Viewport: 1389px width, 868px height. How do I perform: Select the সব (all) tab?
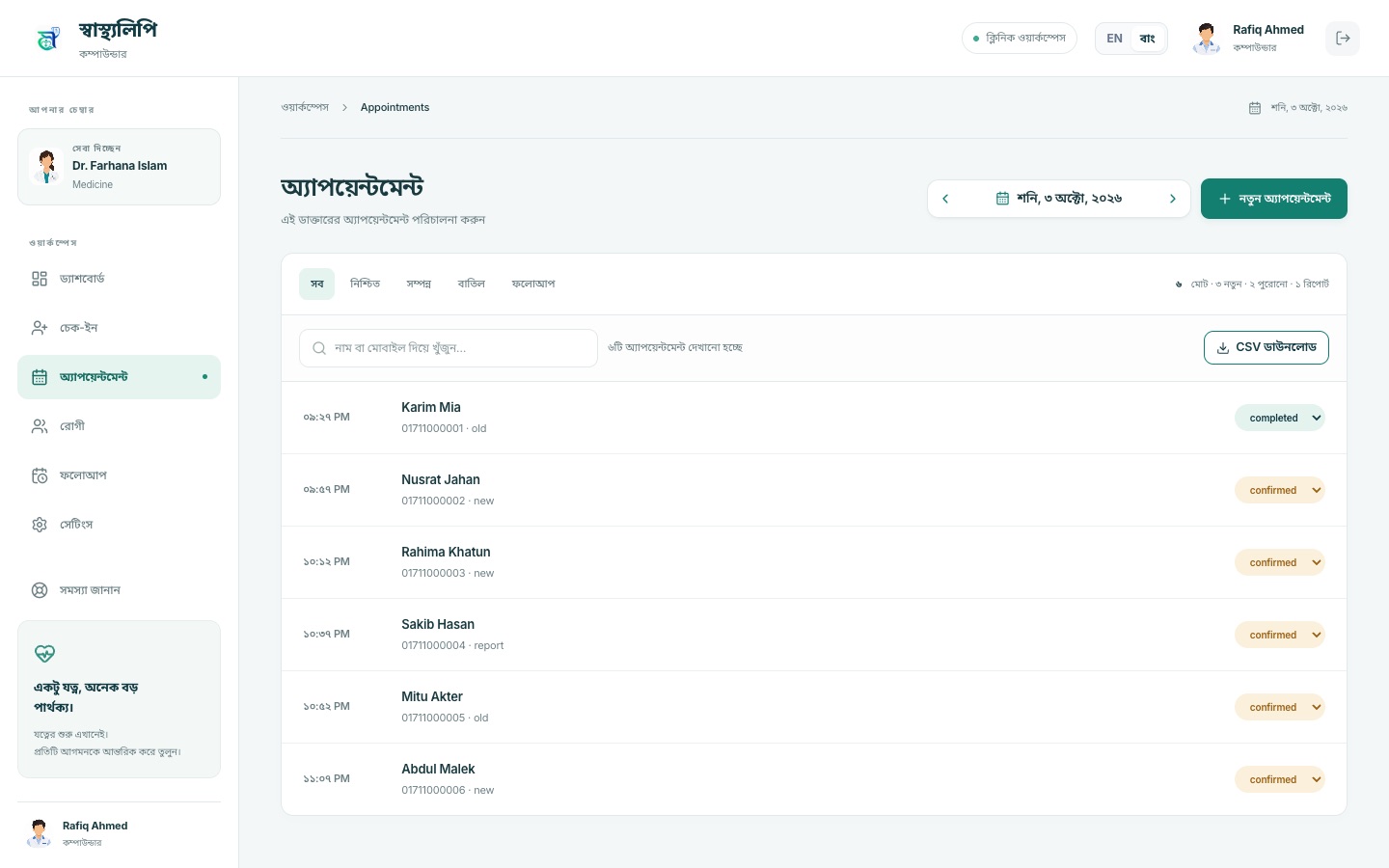[317, 284]
